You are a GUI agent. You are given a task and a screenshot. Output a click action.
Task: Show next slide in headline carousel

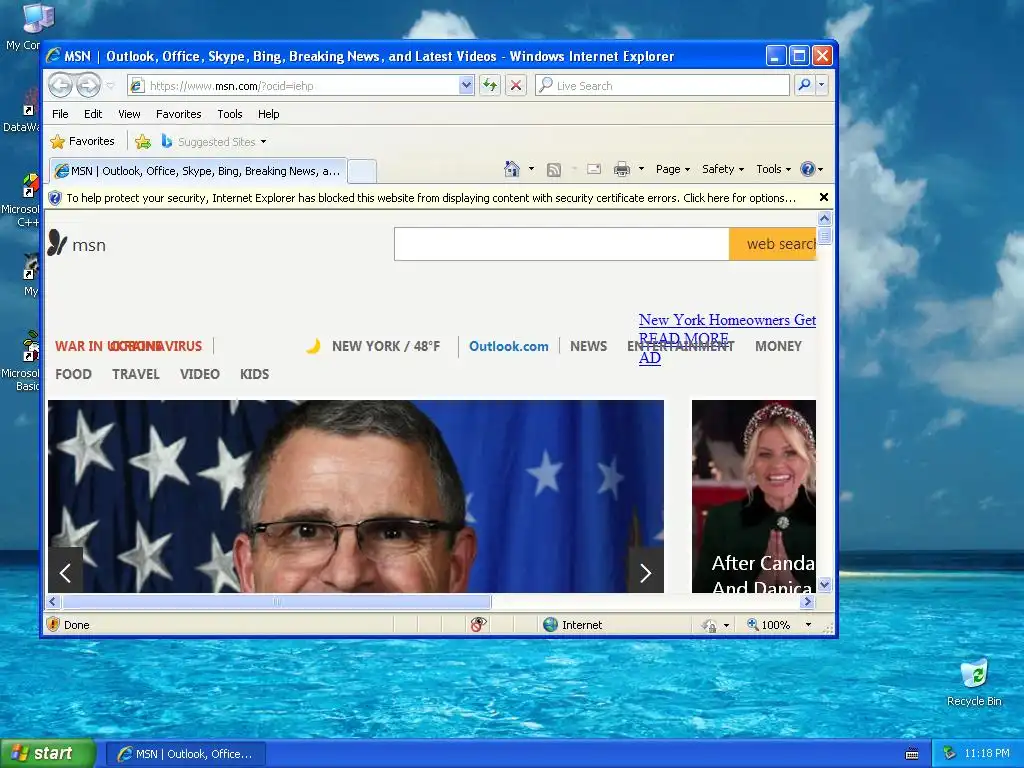645,571
